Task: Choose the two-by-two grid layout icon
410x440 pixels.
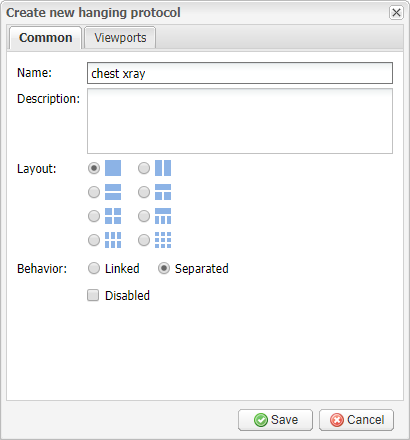Action: 113,216
